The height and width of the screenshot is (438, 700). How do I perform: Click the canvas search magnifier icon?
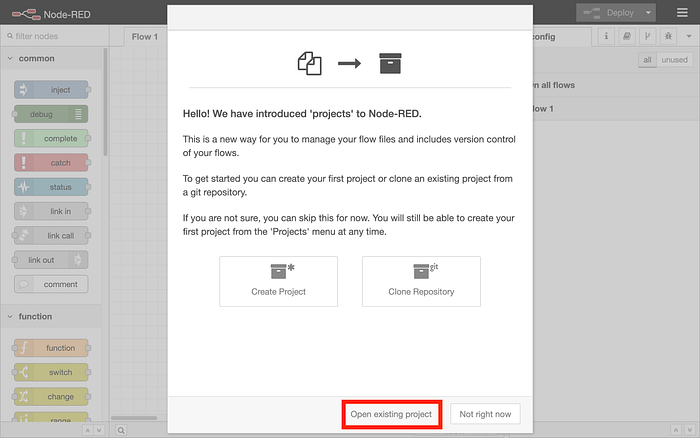(121, 430)
